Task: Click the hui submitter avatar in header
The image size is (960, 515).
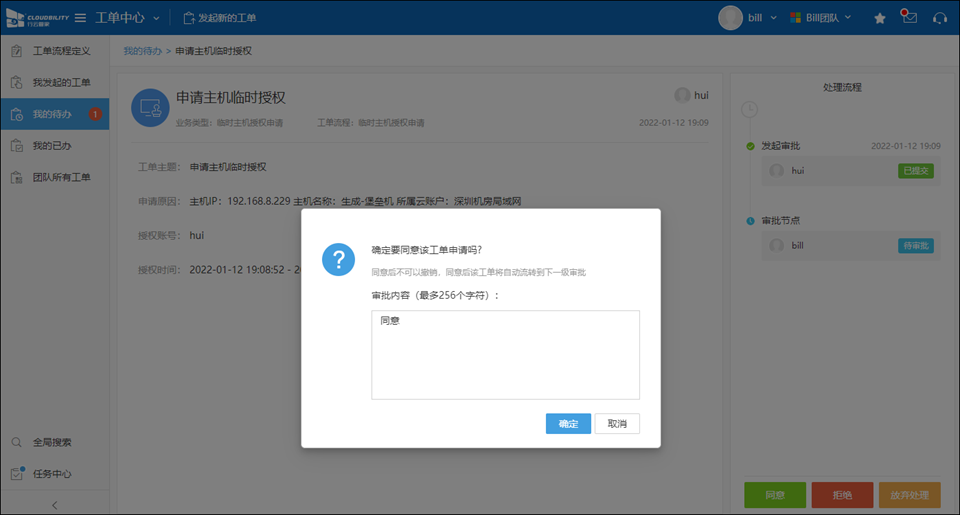Action: (x=682, y=95)
